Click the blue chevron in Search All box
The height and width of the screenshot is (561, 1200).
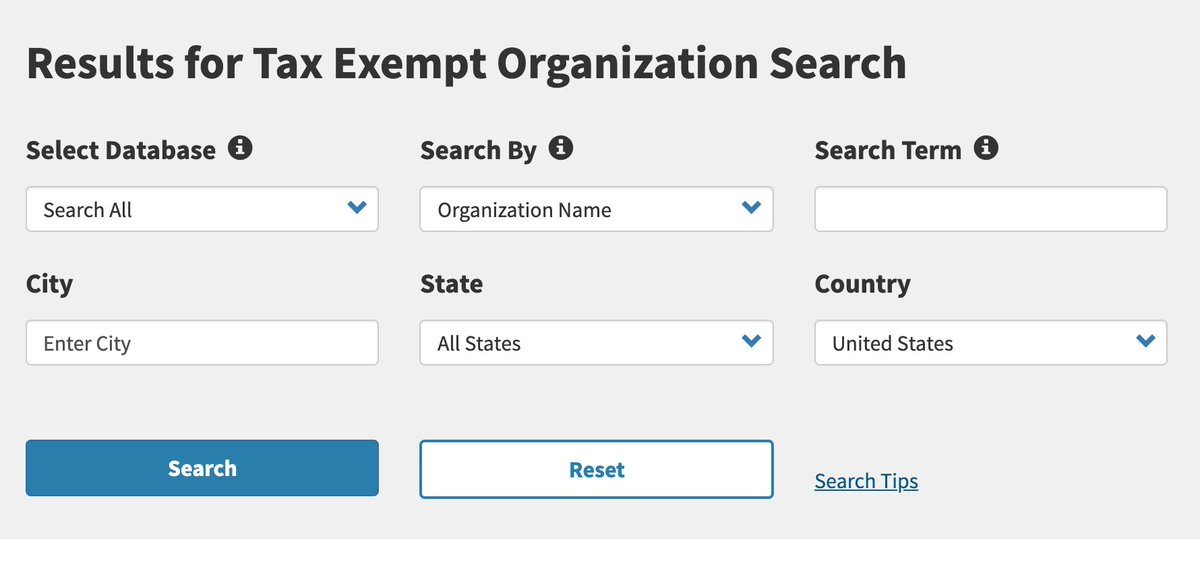click(356, 208)
